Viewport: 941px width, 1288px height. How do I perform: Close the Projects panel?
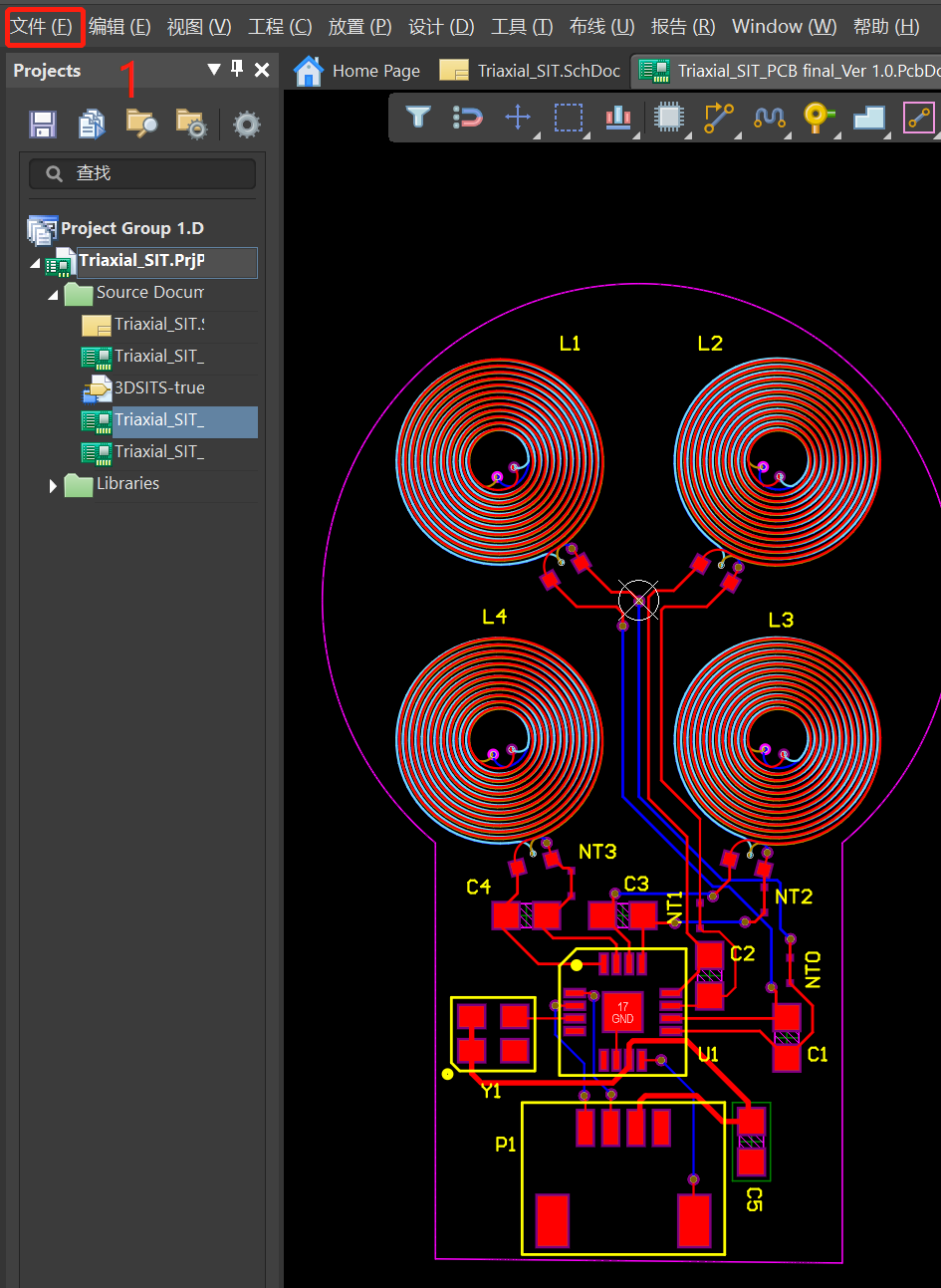point(262,70)
